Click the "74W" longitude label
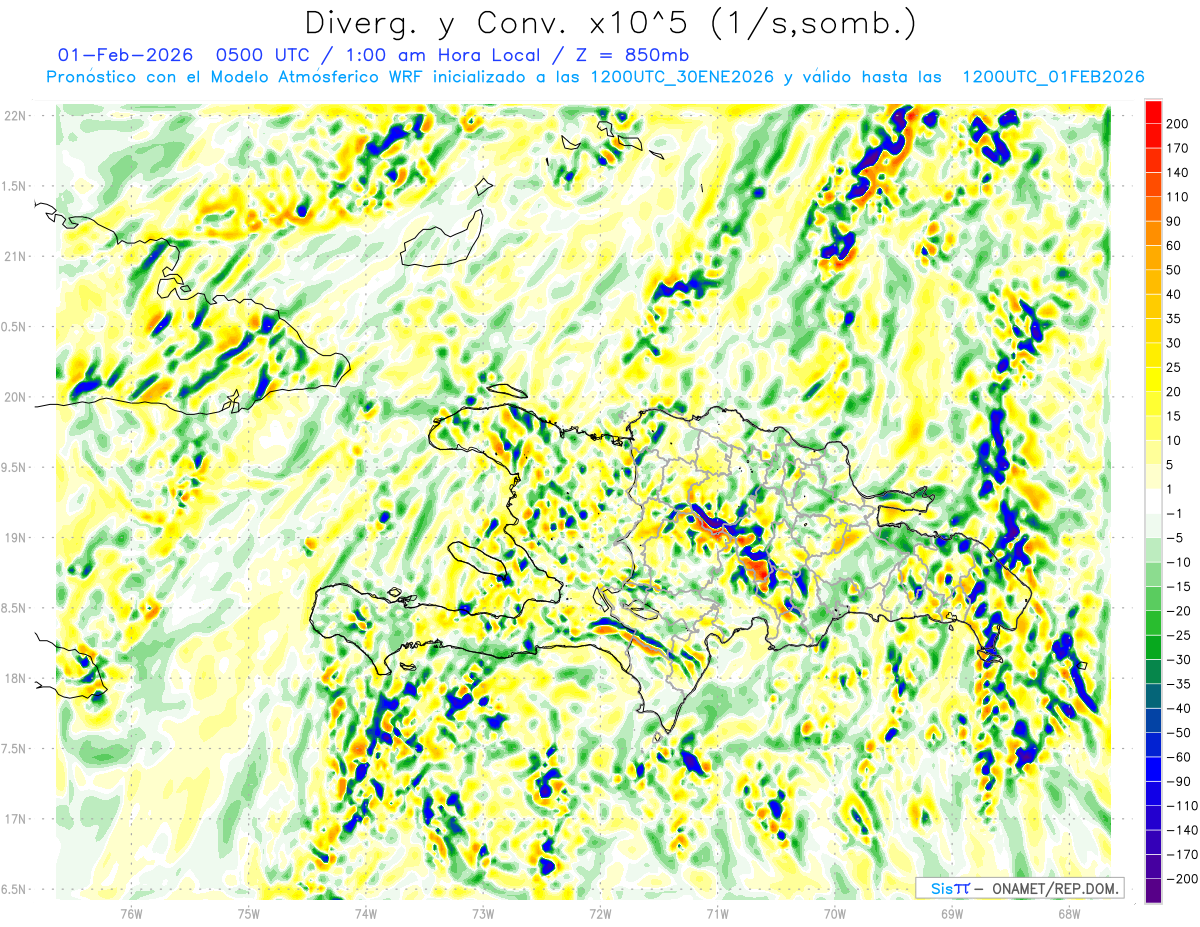This screenshot has width=1200, height=927. tap(366, 914)
